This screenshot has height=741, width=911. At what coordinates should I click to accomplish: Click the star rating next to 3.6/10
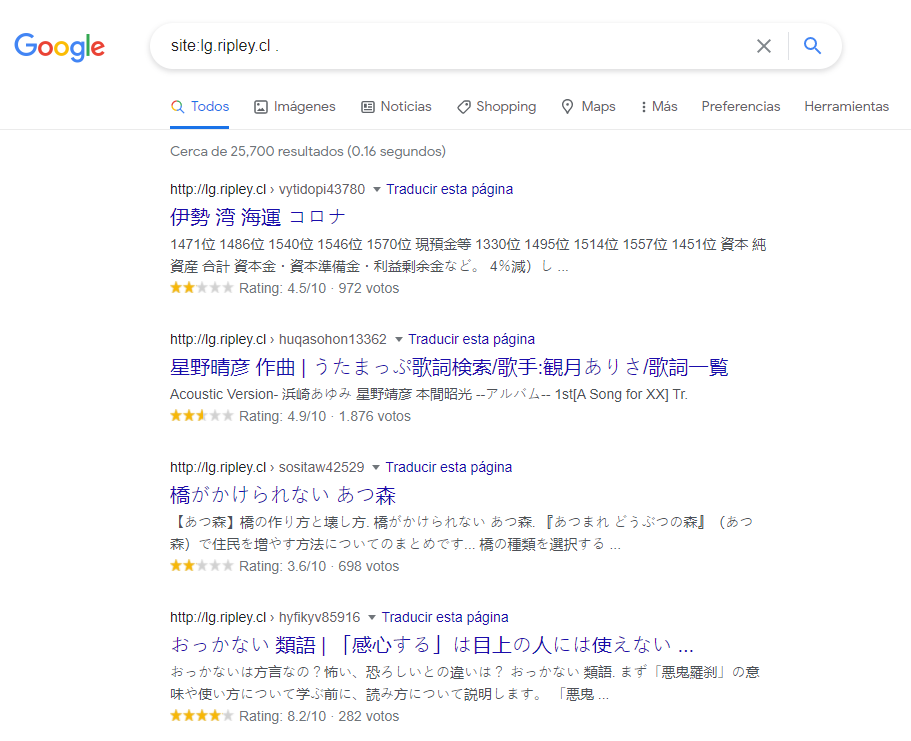(x=202, y=565)
